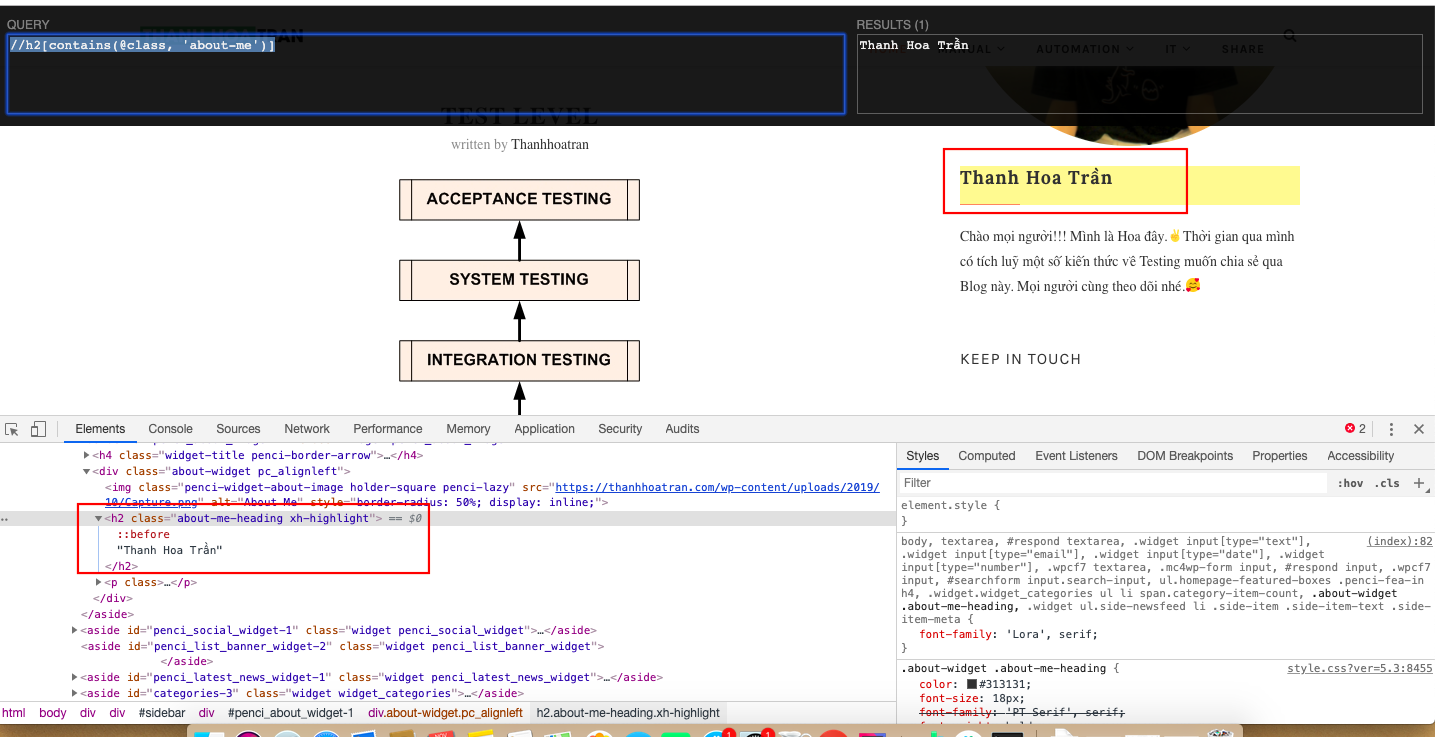Add a new style rule
This screenshot has height=737, width=1435.
click(x=1419, y=483)
